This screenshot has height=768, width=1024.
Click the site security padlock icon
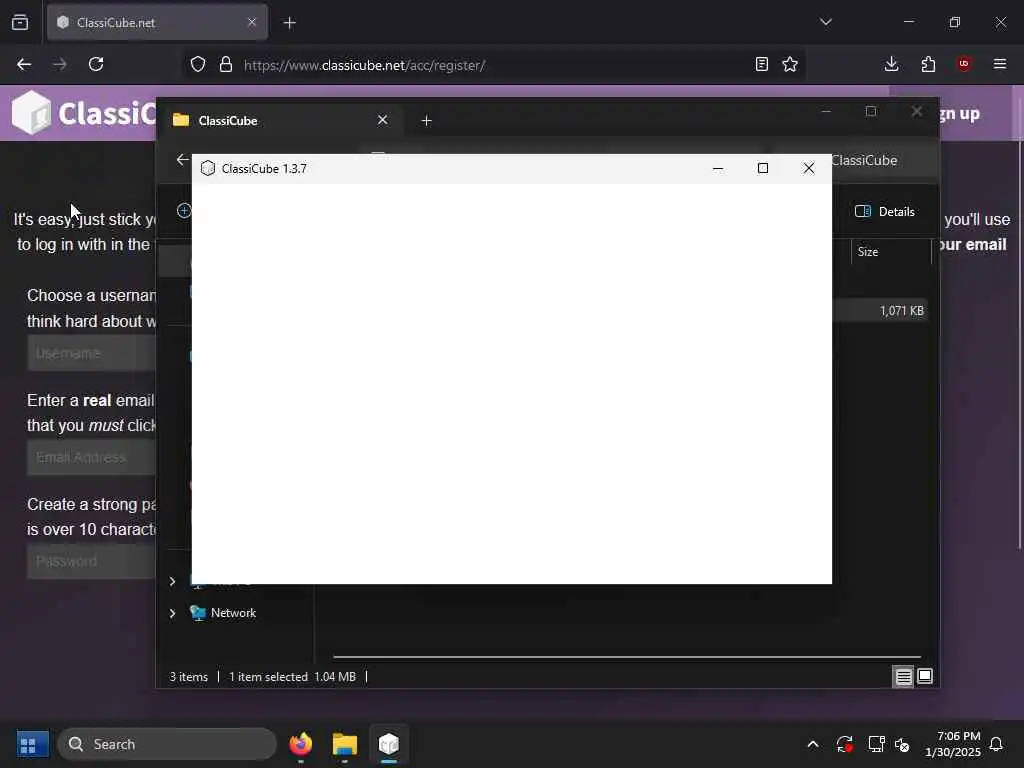click(226, 65)
